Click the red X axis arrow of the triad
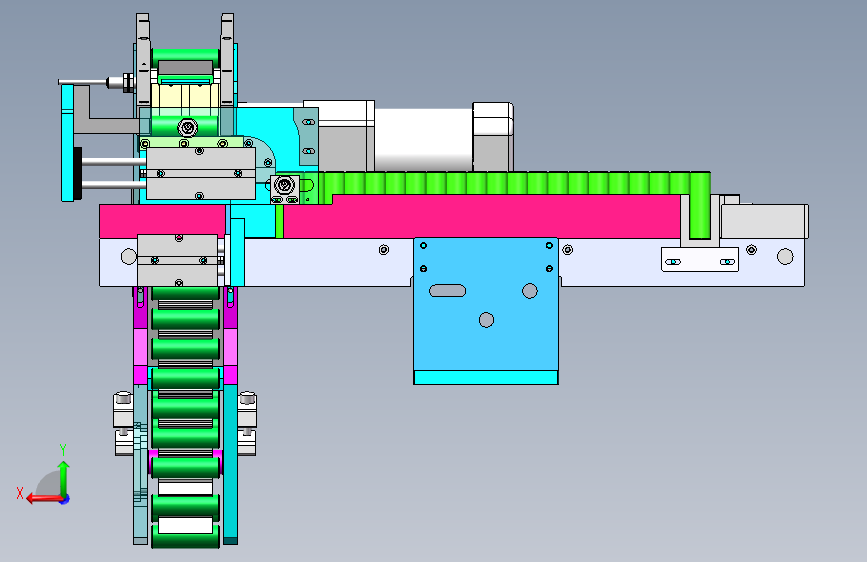This screenshot has height=562, width=867. click(44, 499)
